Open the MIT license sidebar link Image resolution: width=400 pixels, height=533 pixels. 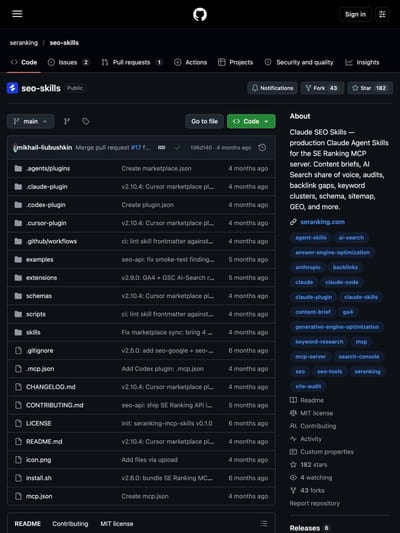311,413
